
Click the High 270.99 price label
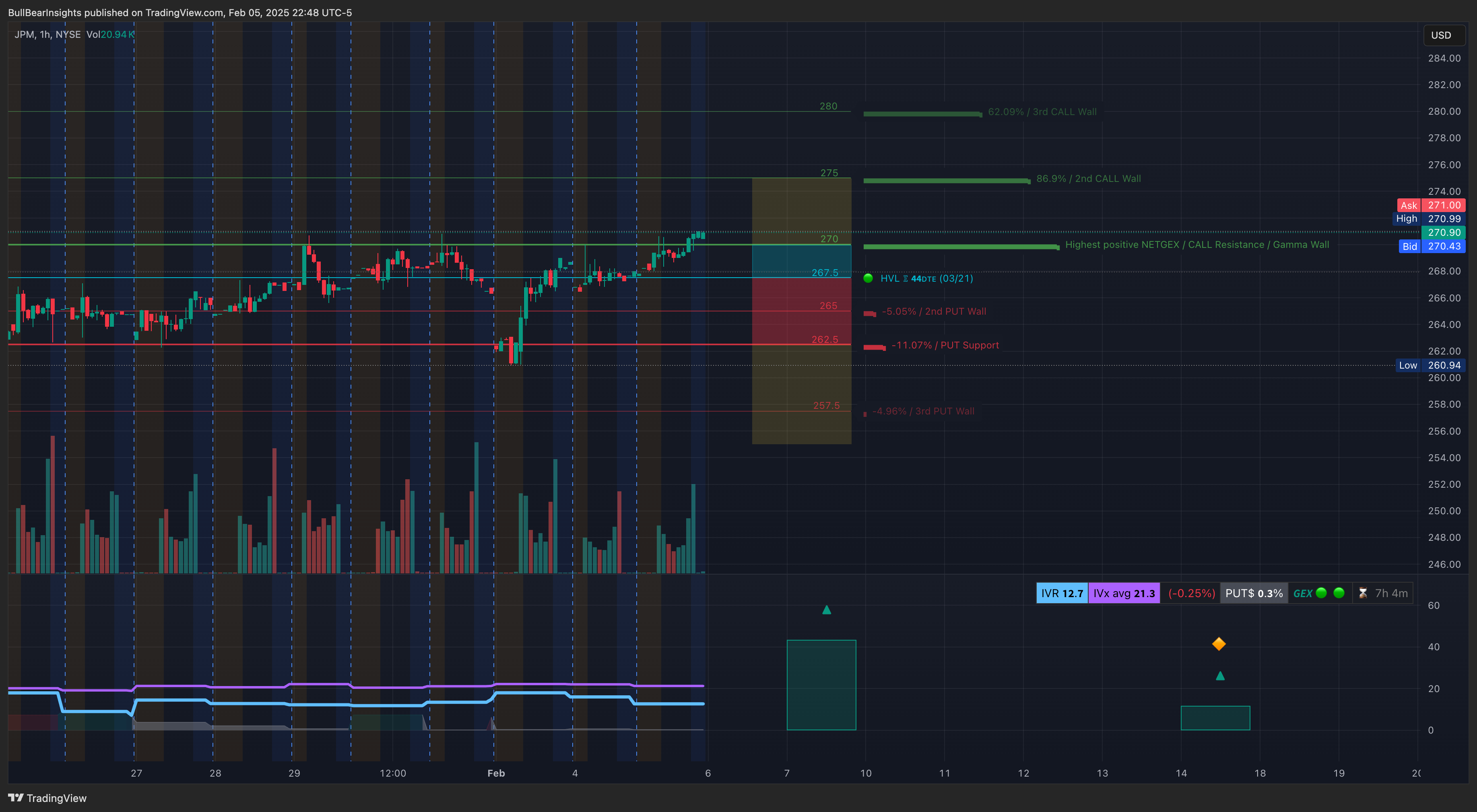(x=1429, y=218)
